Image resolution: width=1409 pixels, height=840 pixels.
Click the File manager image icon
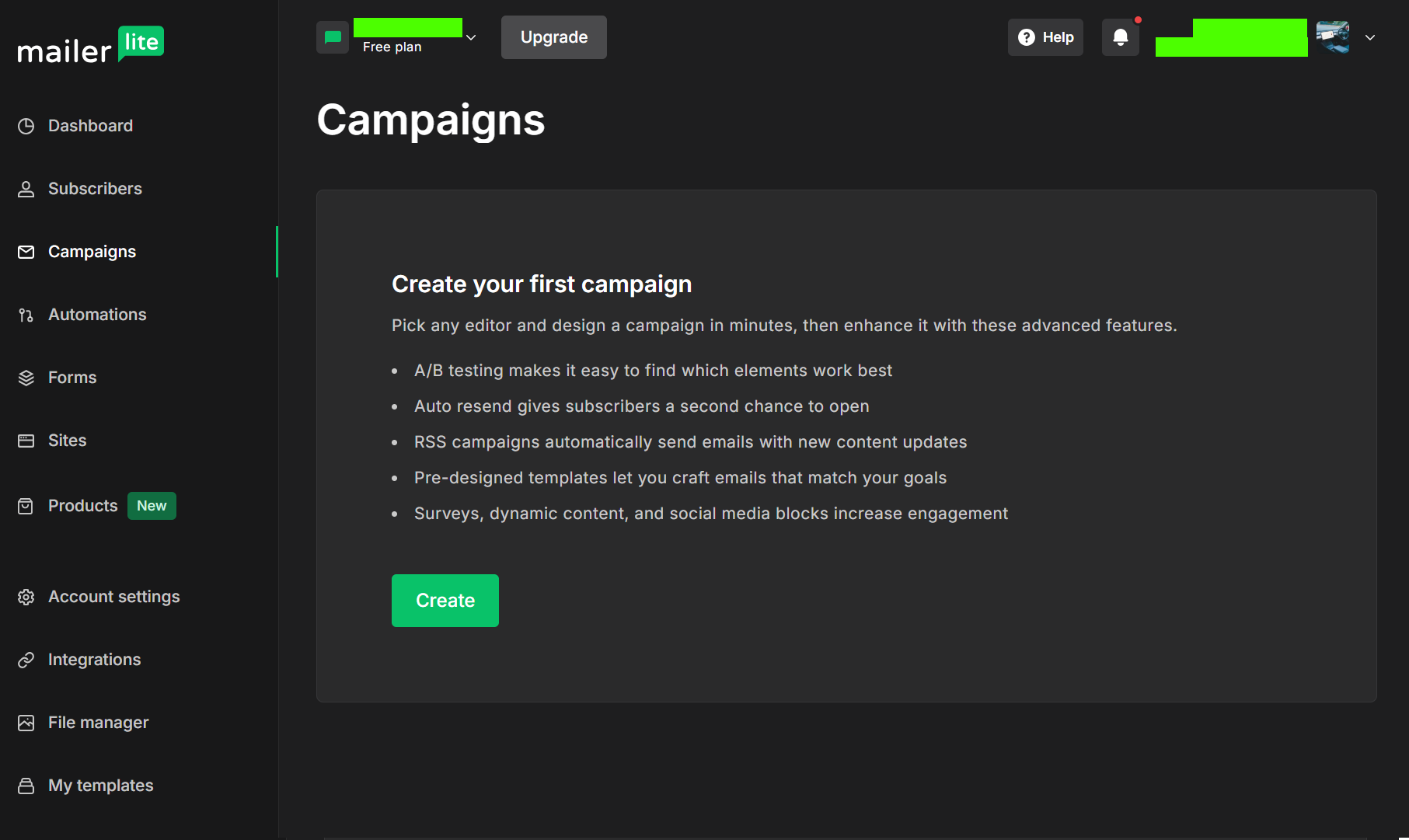click(26, 722)
